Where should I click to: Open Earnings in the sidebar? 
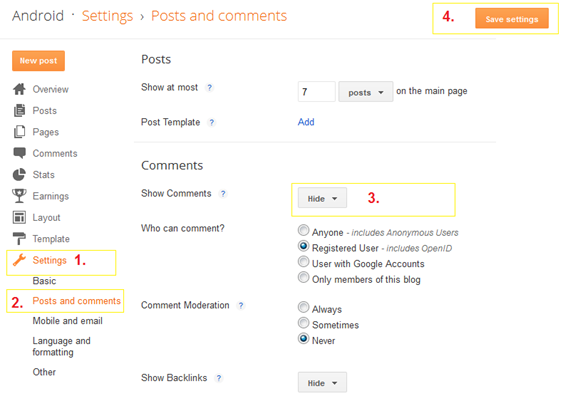pyautogui.click(x=51, y=196)
